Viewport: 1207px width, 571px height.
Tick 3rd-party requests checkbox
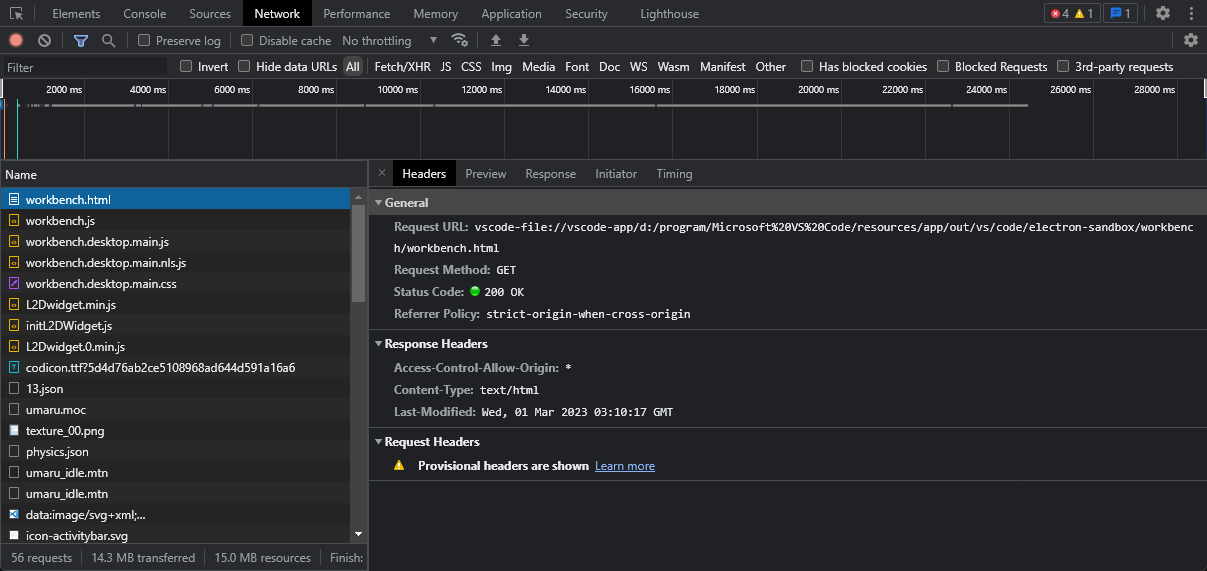click(x=1063, y=66)
